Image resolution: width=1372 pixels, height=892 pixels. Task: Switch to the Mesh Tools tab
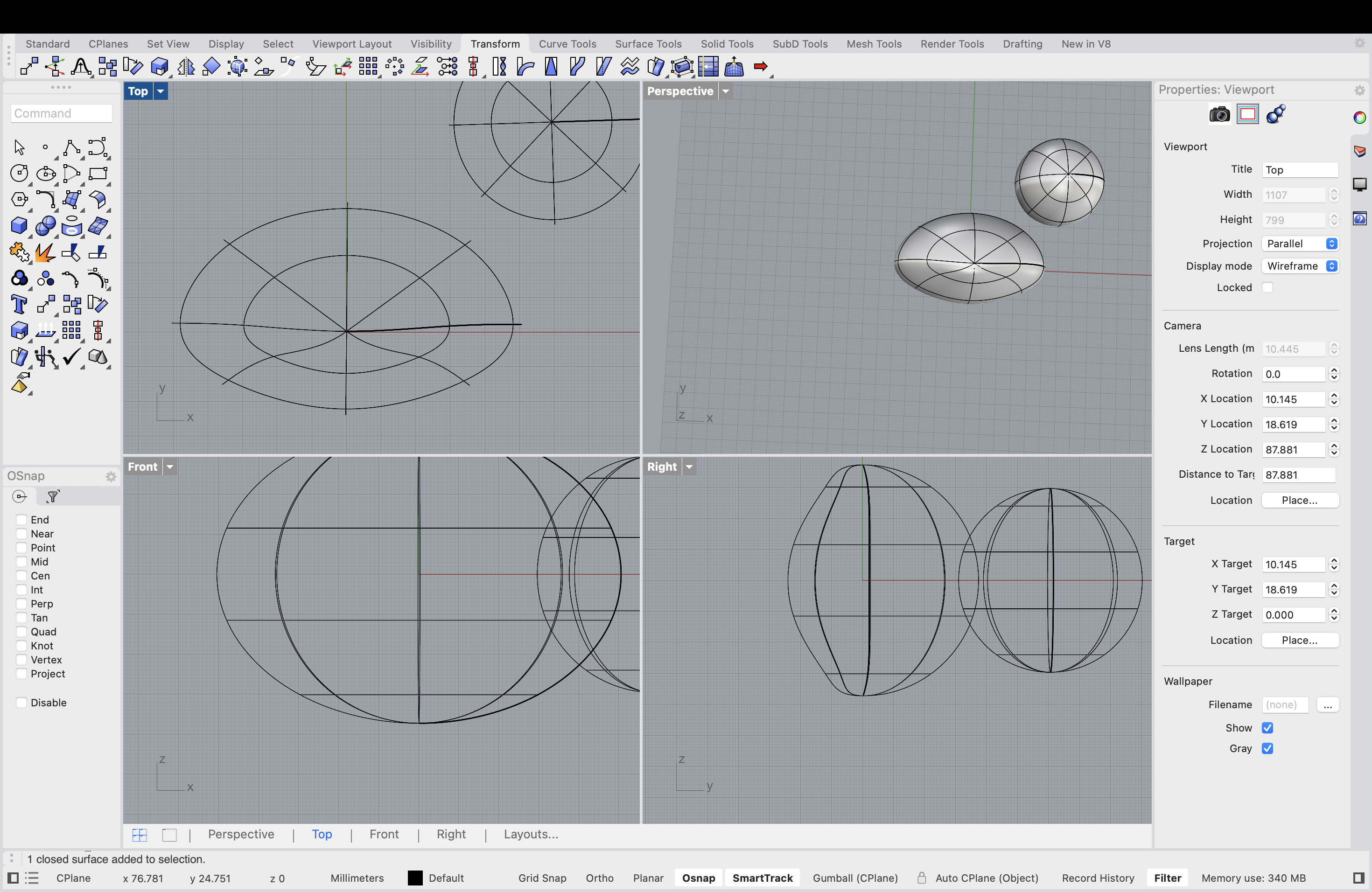[x=874, y=44]
